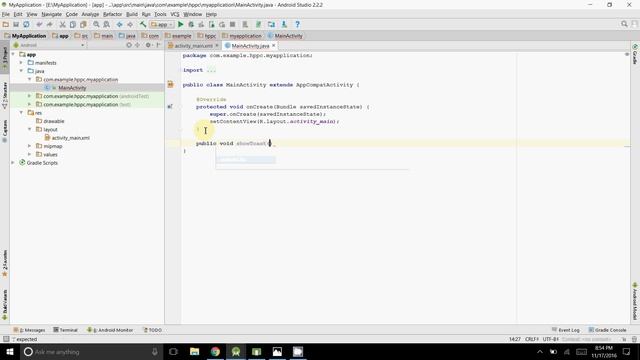Expand the values folder
The width and height of the screenshot is (640, 360).
click(x=29, y=154)
